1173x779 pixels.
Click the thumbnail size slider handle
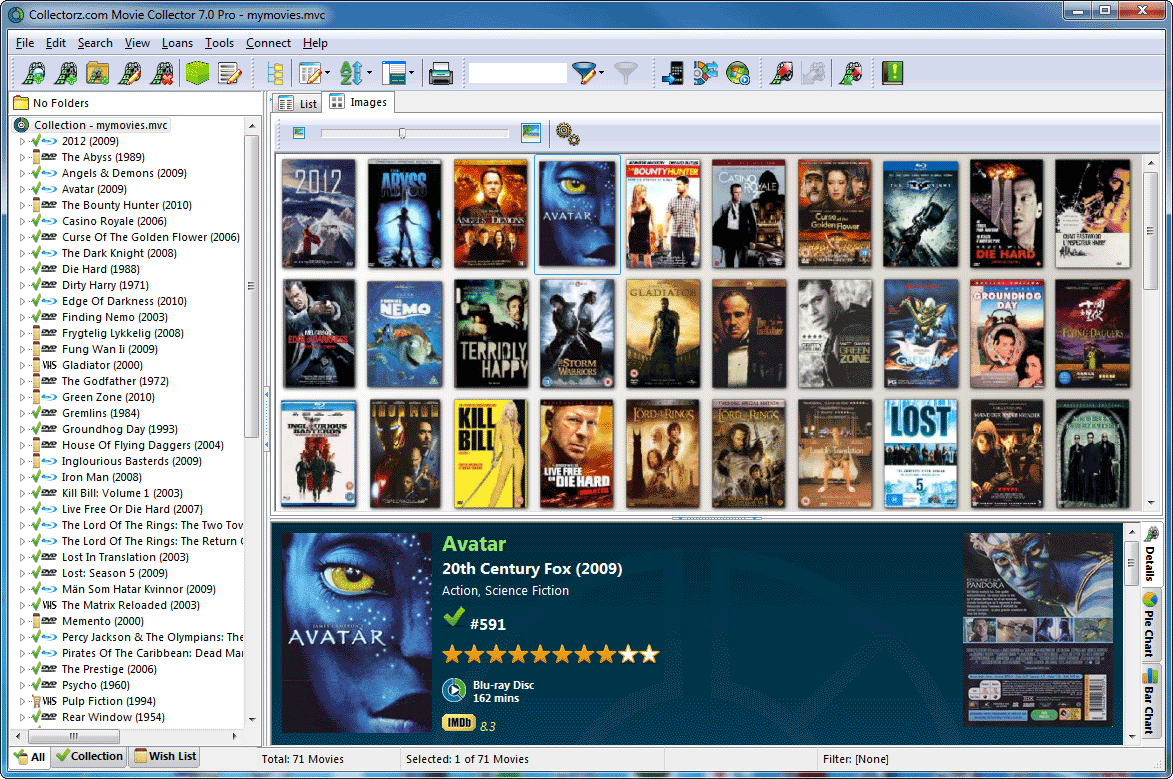click(402, 133)
